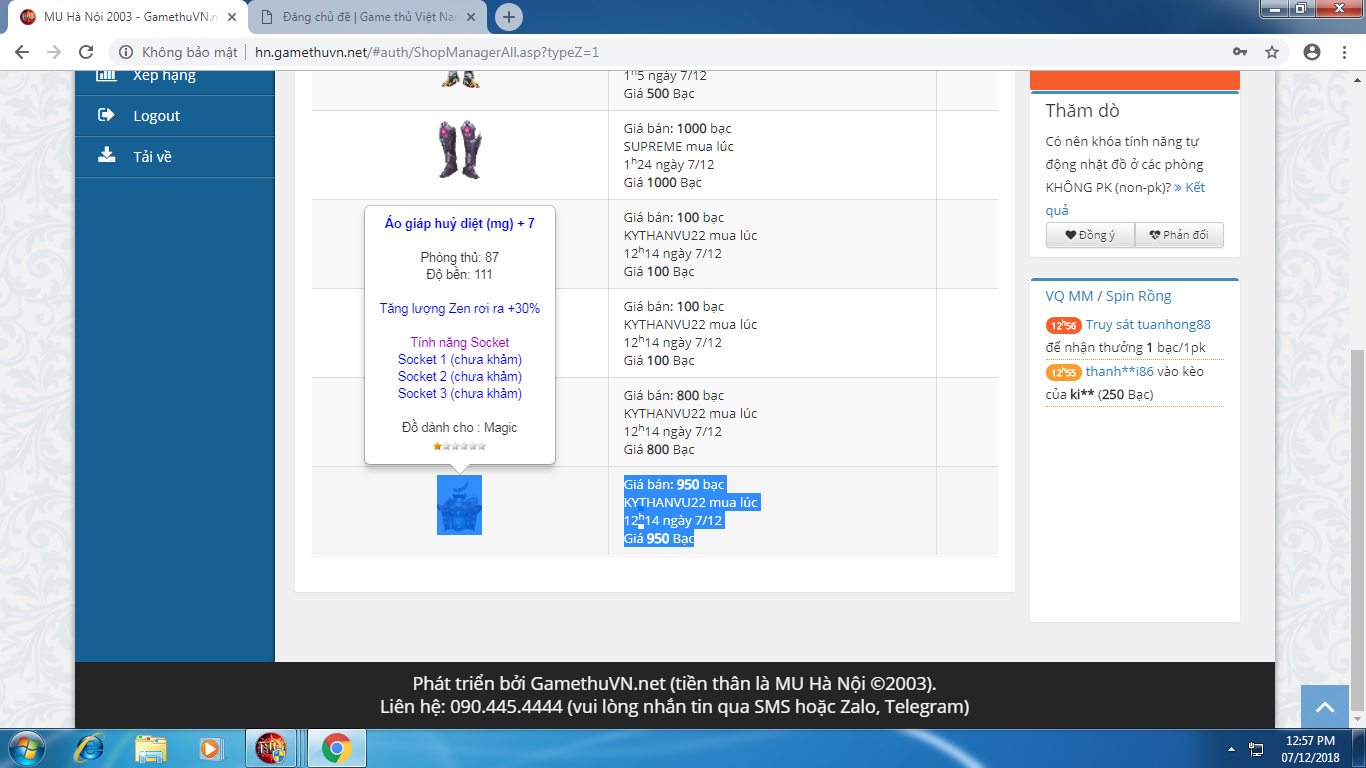Click the Giá 500 Bạc text
The width and height of the screenshot is (1366, 768).
659,93
